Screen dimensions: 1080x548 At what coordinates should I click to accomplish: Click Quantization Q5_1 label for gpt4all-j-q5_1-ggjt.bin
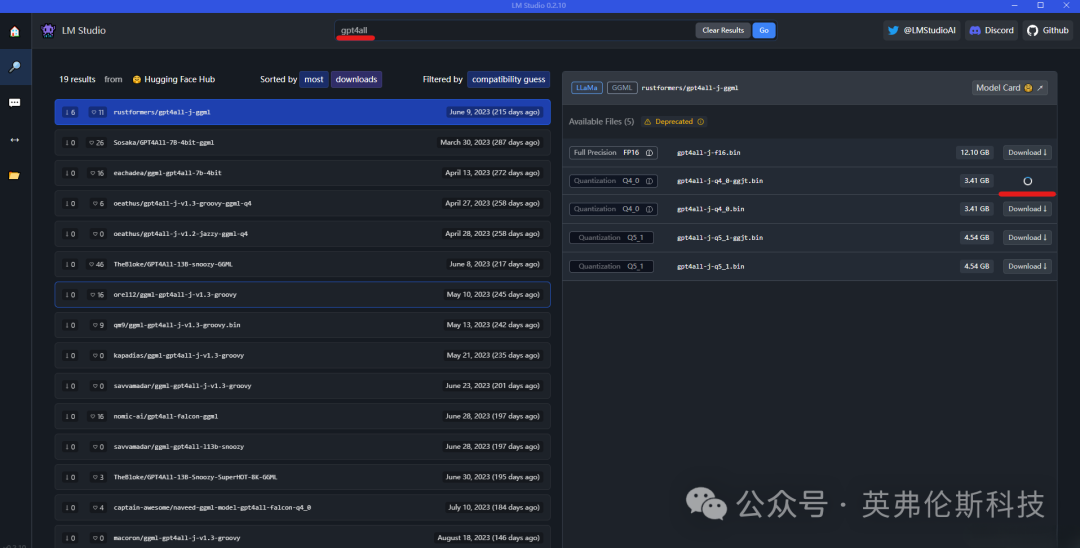[611, 238]
